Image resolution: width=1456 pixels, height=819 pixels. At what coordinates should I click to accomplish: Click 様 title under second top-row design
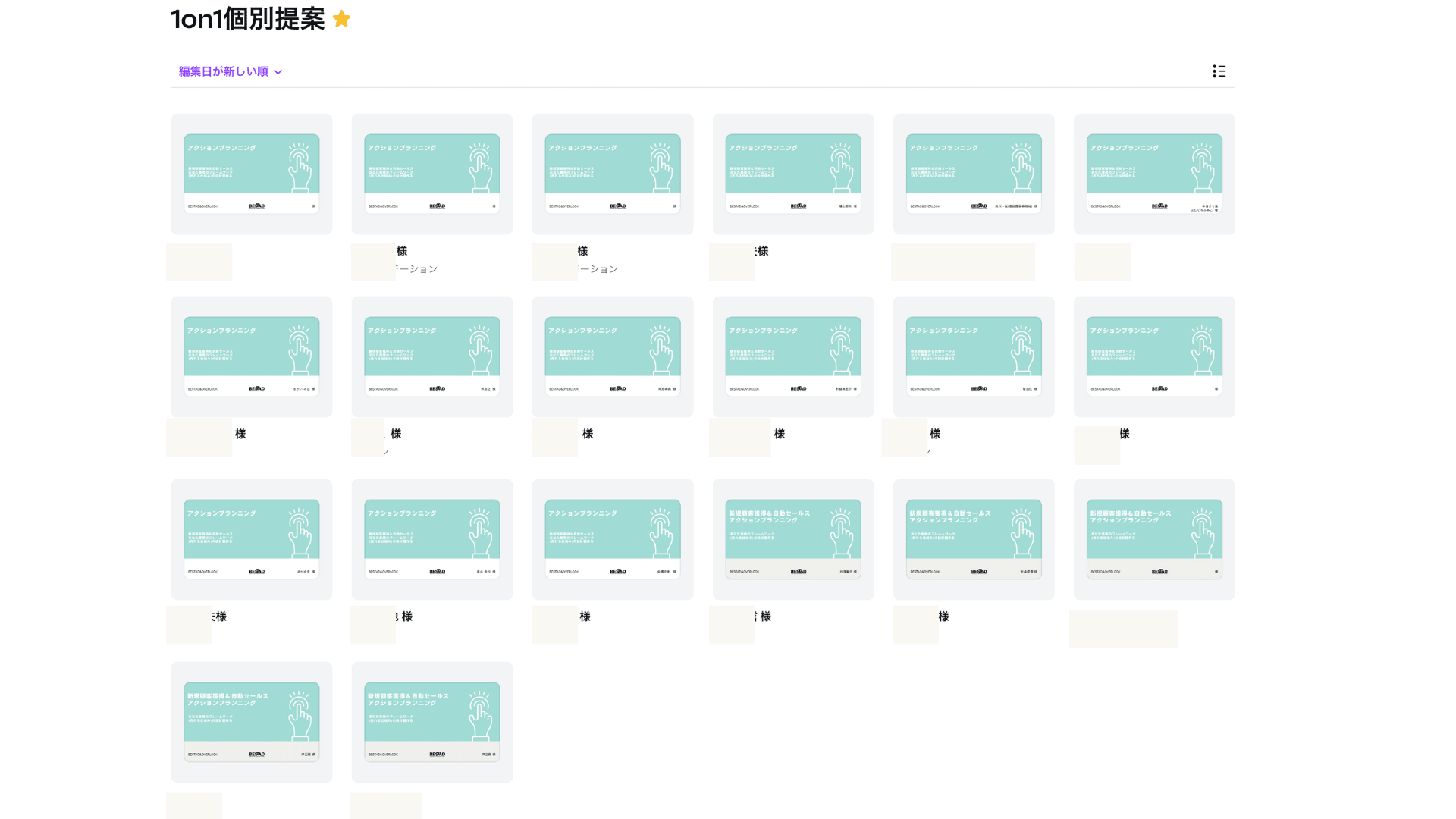402,251
